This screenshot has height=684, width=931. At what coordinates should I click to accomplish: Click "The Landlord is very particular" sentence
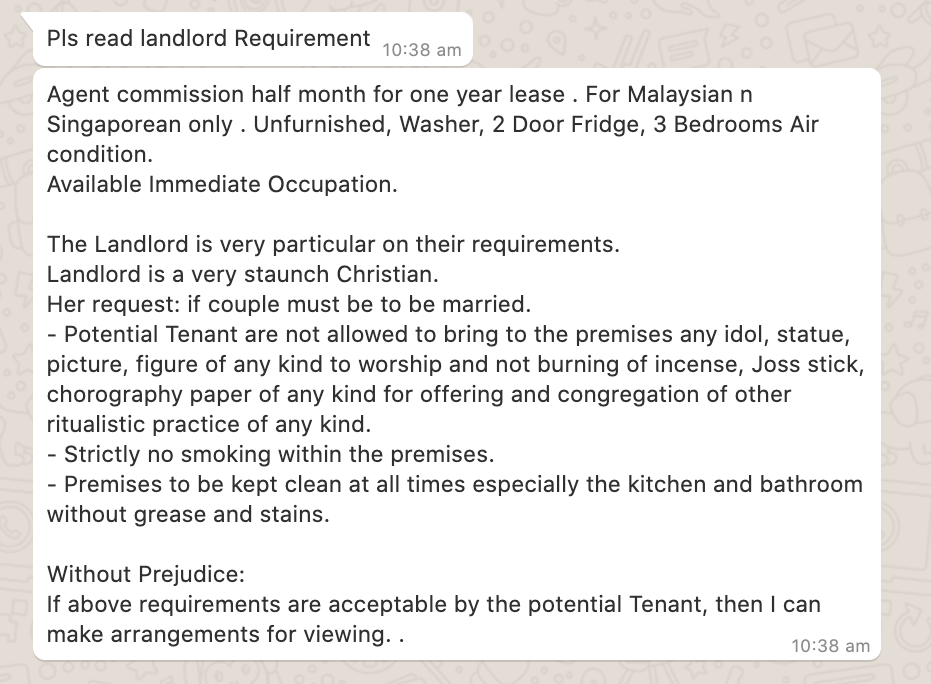(x=333, y=244)
